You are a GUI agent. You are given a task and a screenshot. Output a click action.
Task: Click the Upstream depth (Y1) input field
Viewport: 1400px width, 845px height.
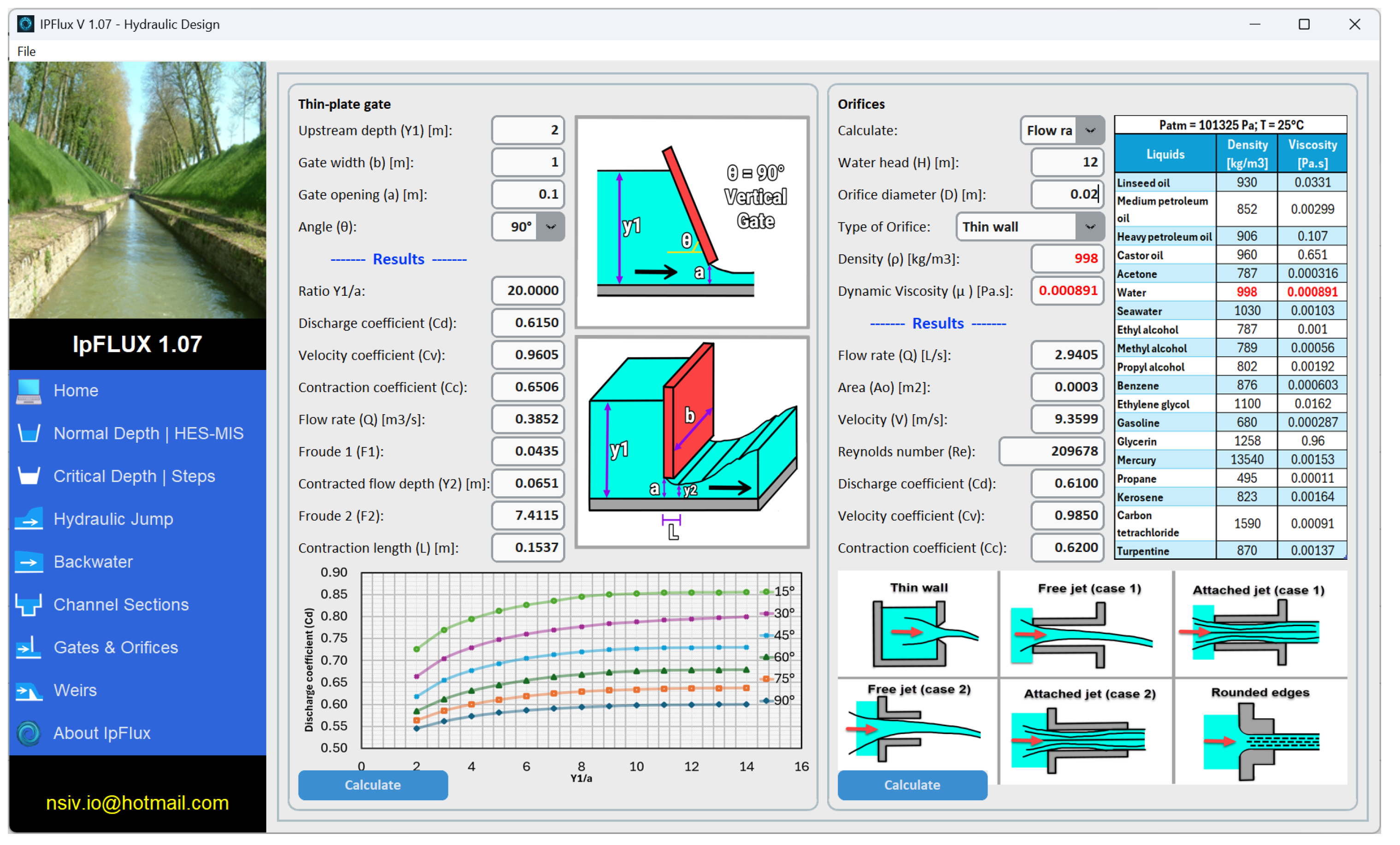tap(529, 131)
